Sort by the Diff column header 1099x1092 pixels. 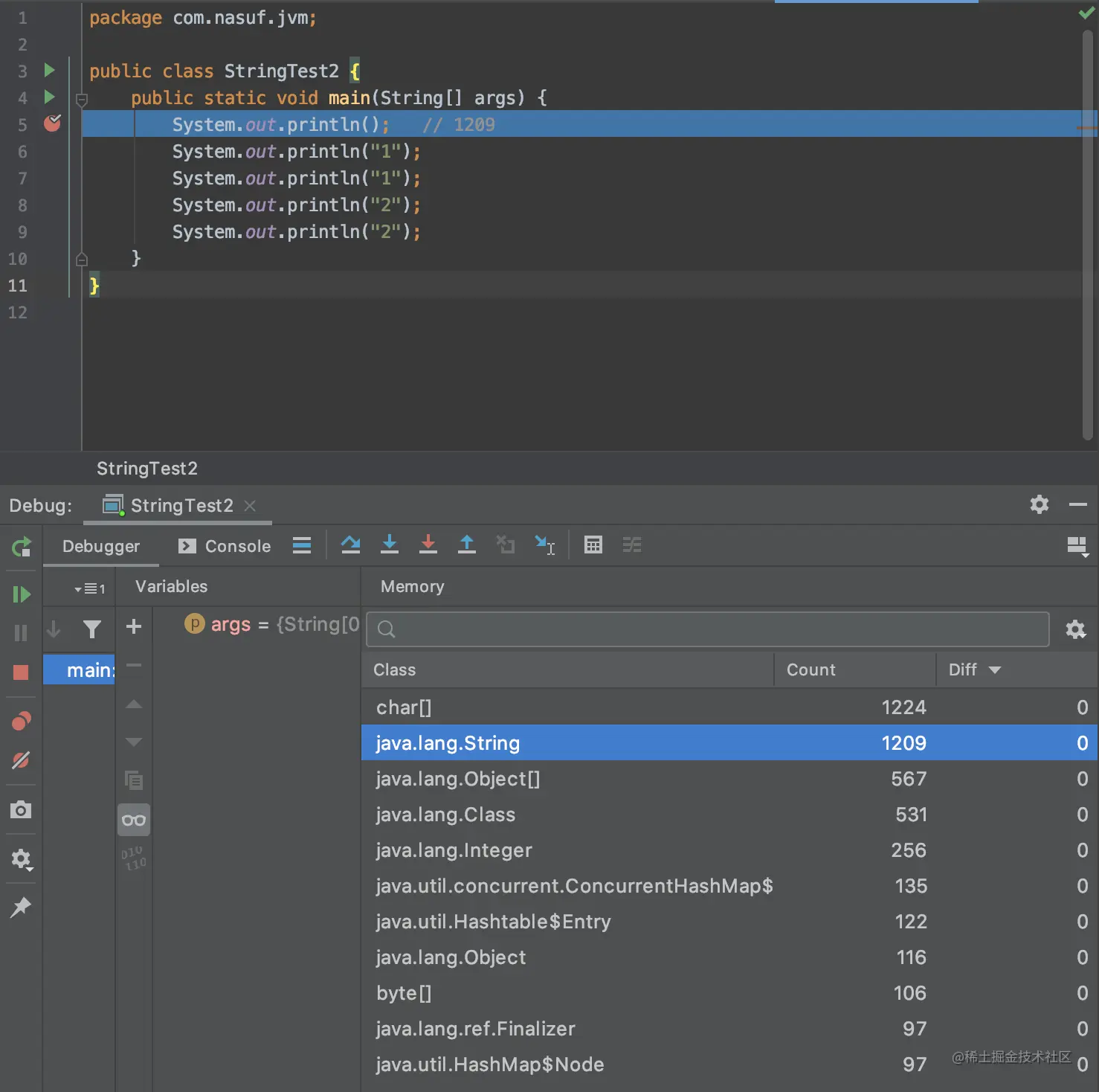tap(1016, 669)
